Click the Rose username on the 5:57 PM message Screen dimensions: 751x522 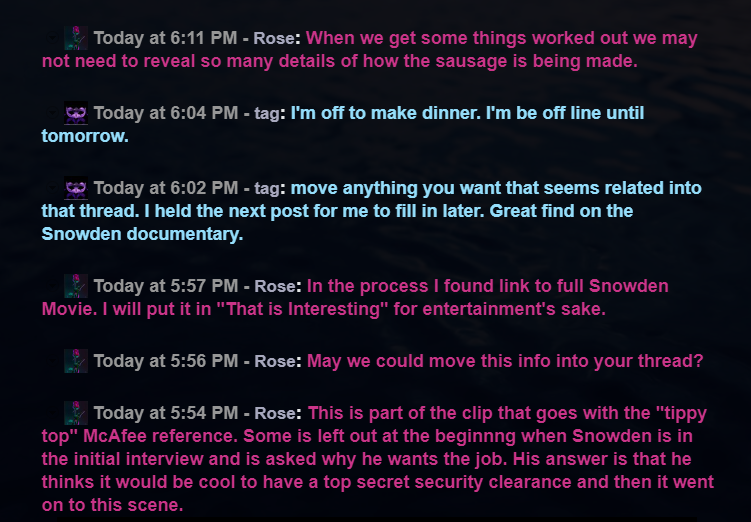[275, 286]
